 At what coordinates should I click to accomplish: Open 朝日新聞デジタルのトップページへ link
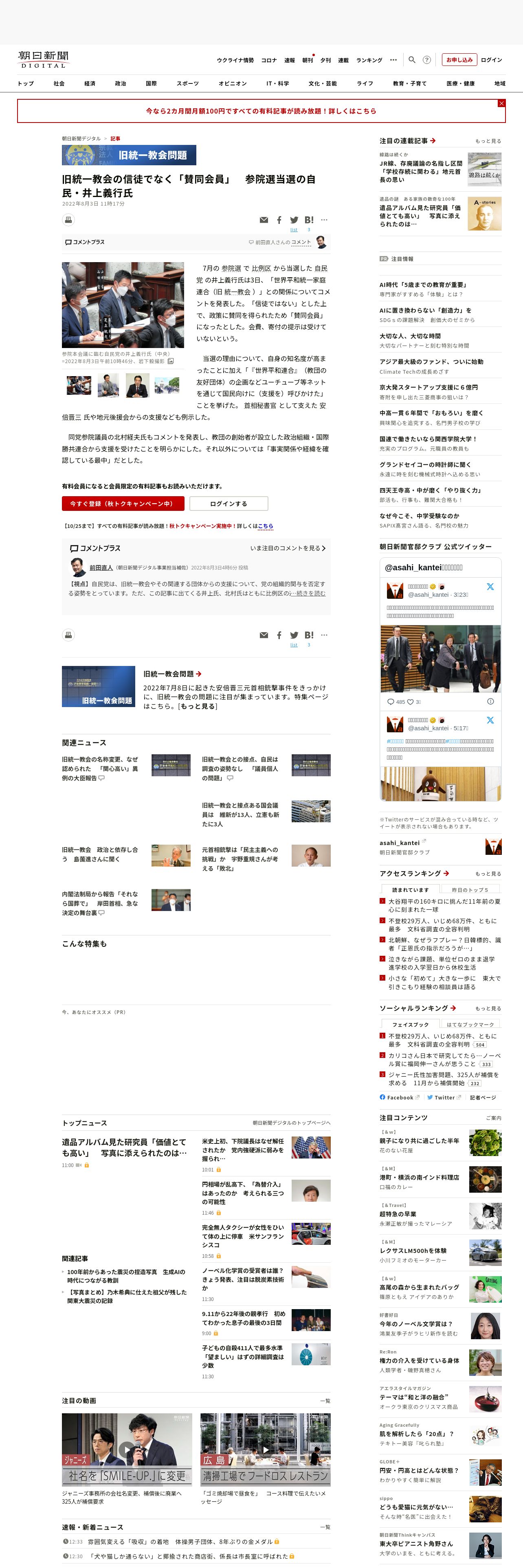292,1123
